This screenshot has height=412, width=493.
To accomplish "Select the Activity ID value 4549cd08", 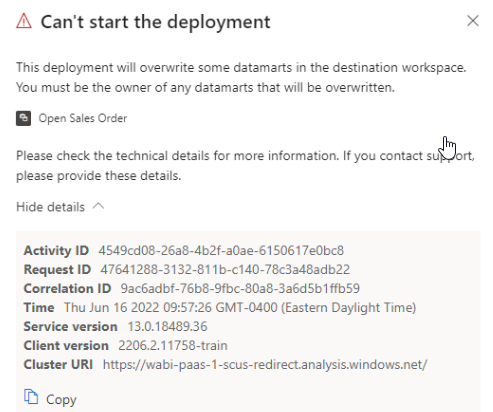I will (x=221, y=251).
